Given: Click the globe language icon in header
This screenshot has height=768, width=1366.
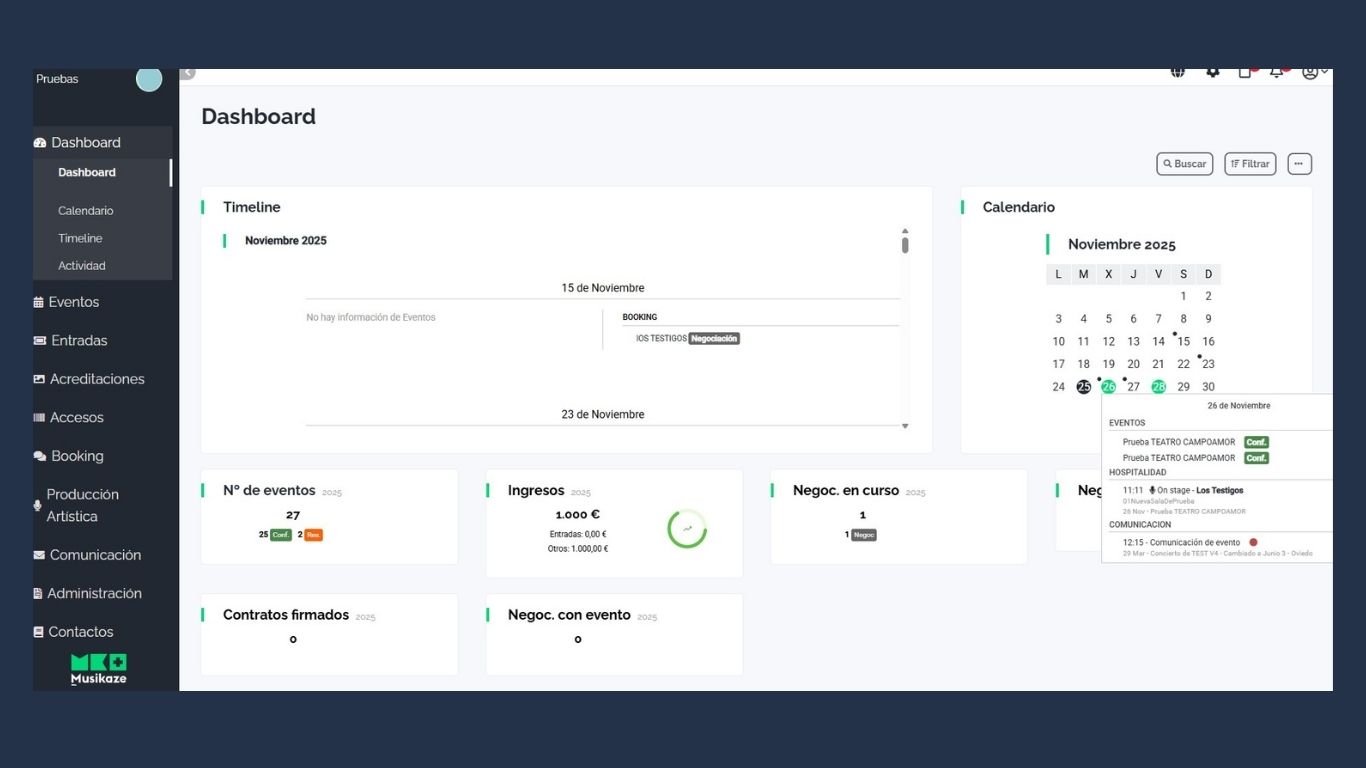Looking at the screenshot, I should 1178,72.
